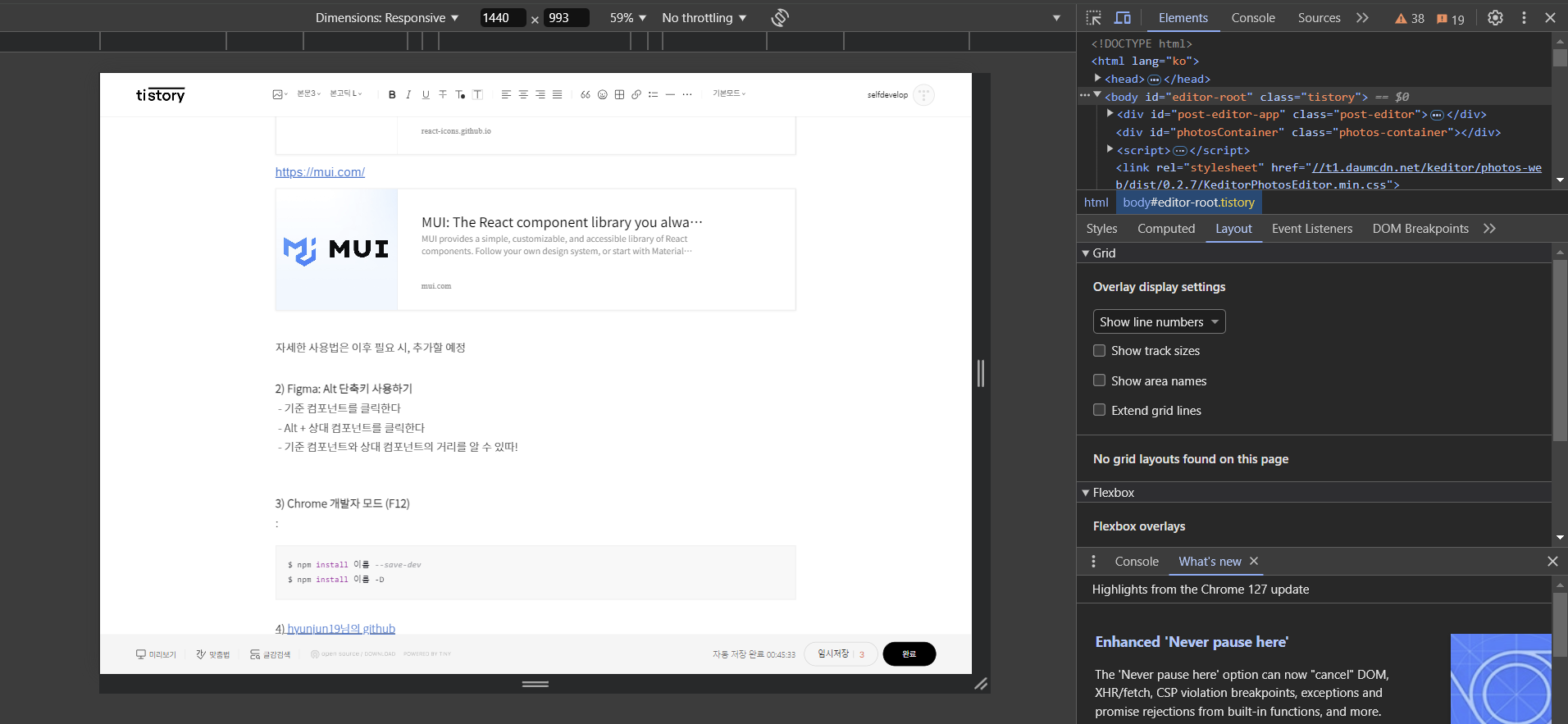Insert a table
Viewport: 1568px width, 724px height.
619,94
